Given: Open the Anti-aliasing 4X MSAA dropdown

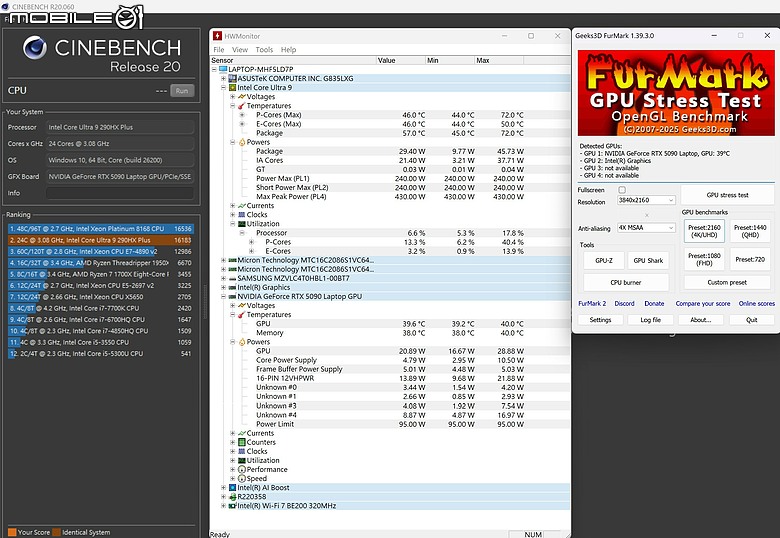Looking at the screenshot, I should tap(646, 228).
